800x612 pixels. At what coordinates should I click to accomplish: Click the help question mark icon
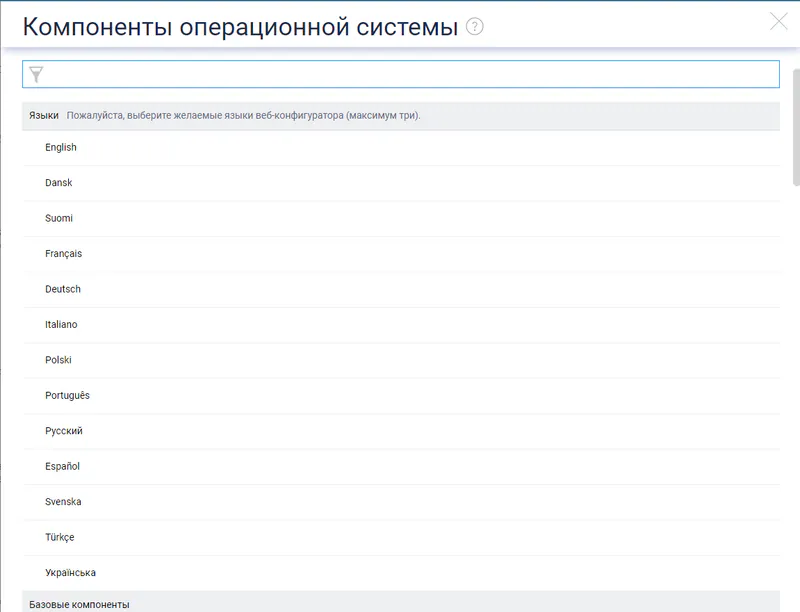[474, 26]
